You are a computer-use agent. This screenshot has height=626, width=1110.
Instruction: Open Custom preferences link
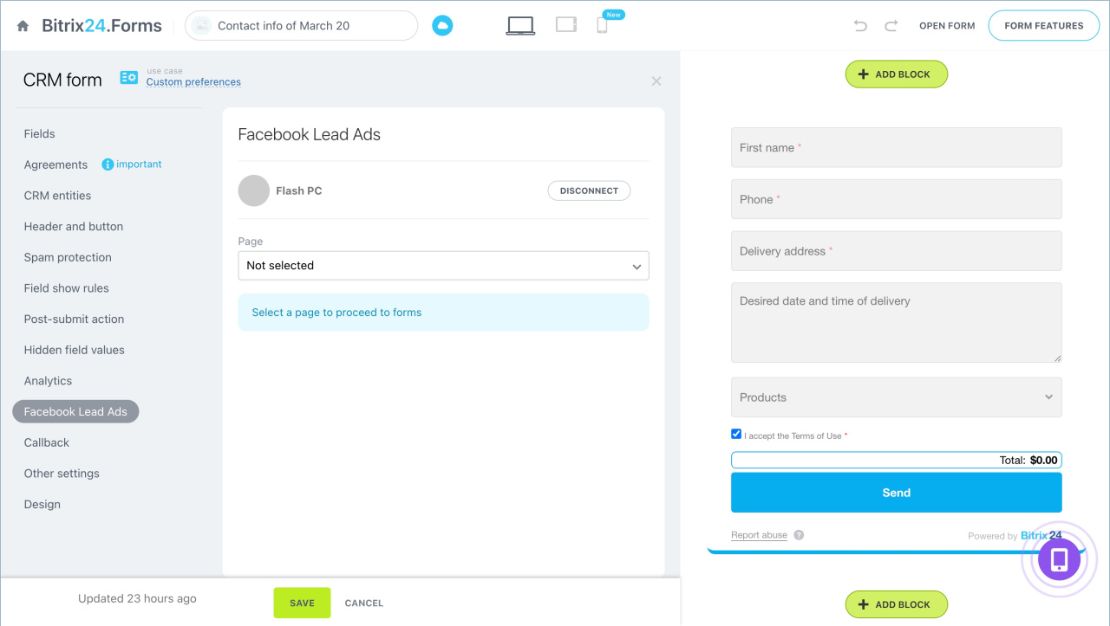[x=193, y=82]
